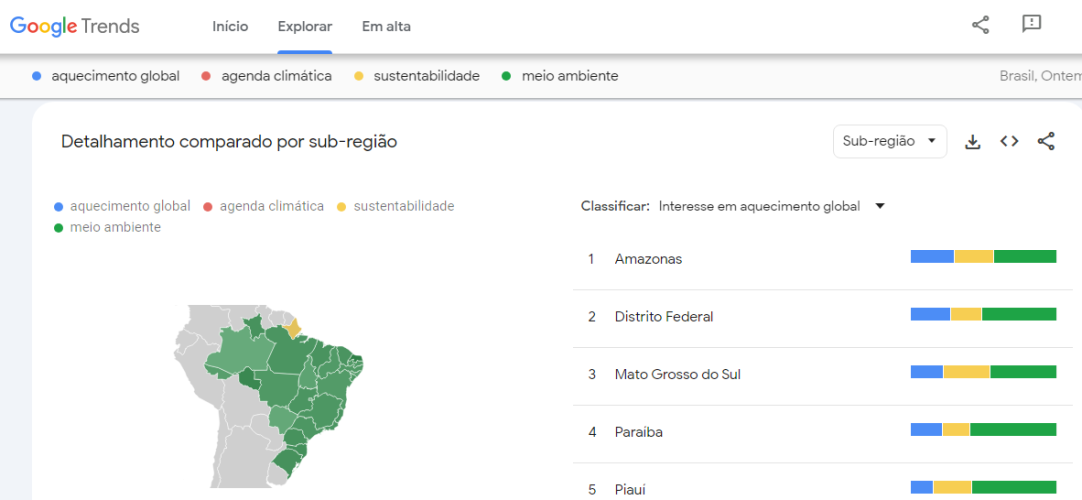Screen dimensions: 1082x500
Task: Click the share icon in top header
Action: point(980,26)
